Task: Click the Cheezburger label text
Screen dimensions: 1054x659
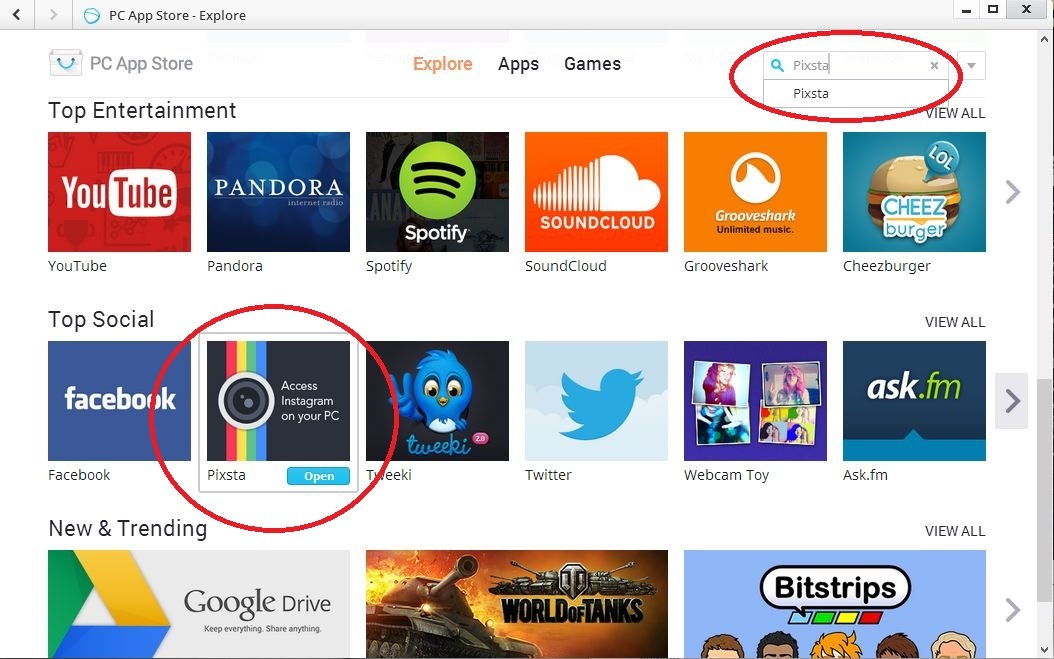Action: point(887,266)
